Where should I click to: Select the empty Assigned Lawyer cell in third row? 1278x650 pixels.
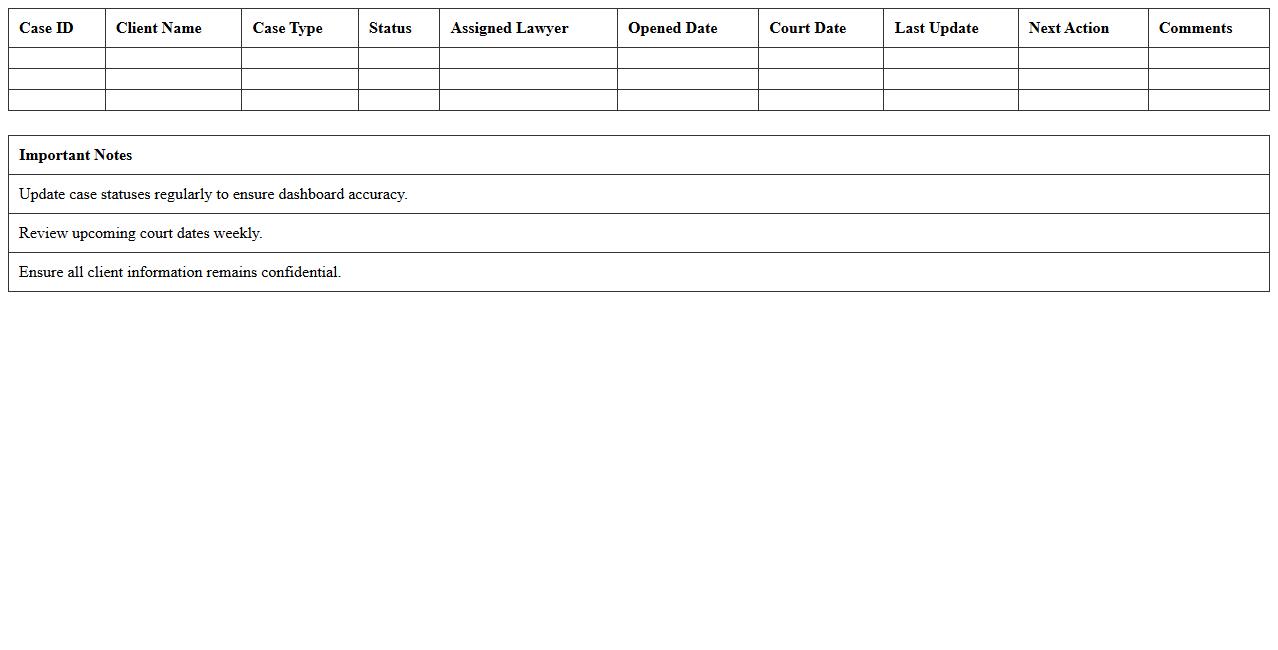pyautogui.click(x=527, y=99)
